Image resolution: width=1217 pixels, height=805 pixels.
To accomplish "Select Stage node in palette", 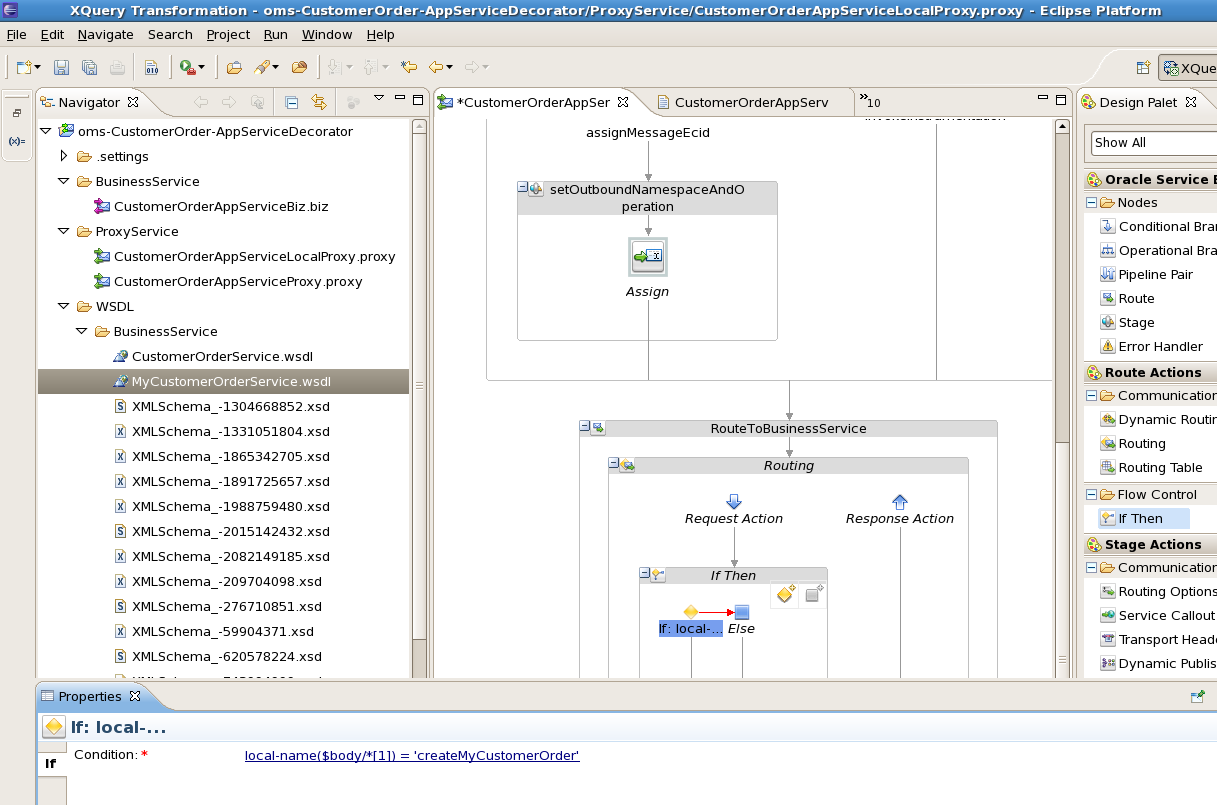I will (1127, 322).
